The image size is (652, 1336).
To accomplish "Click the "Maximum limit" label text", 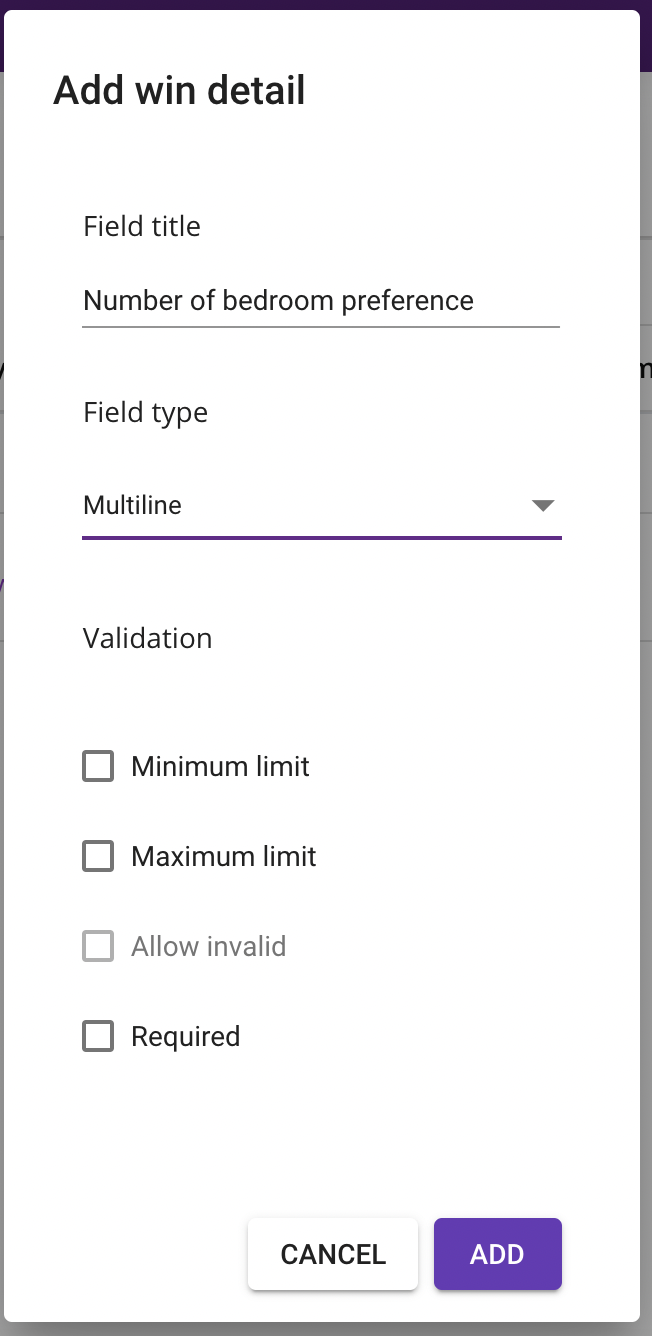I will [x=223, y=857].
